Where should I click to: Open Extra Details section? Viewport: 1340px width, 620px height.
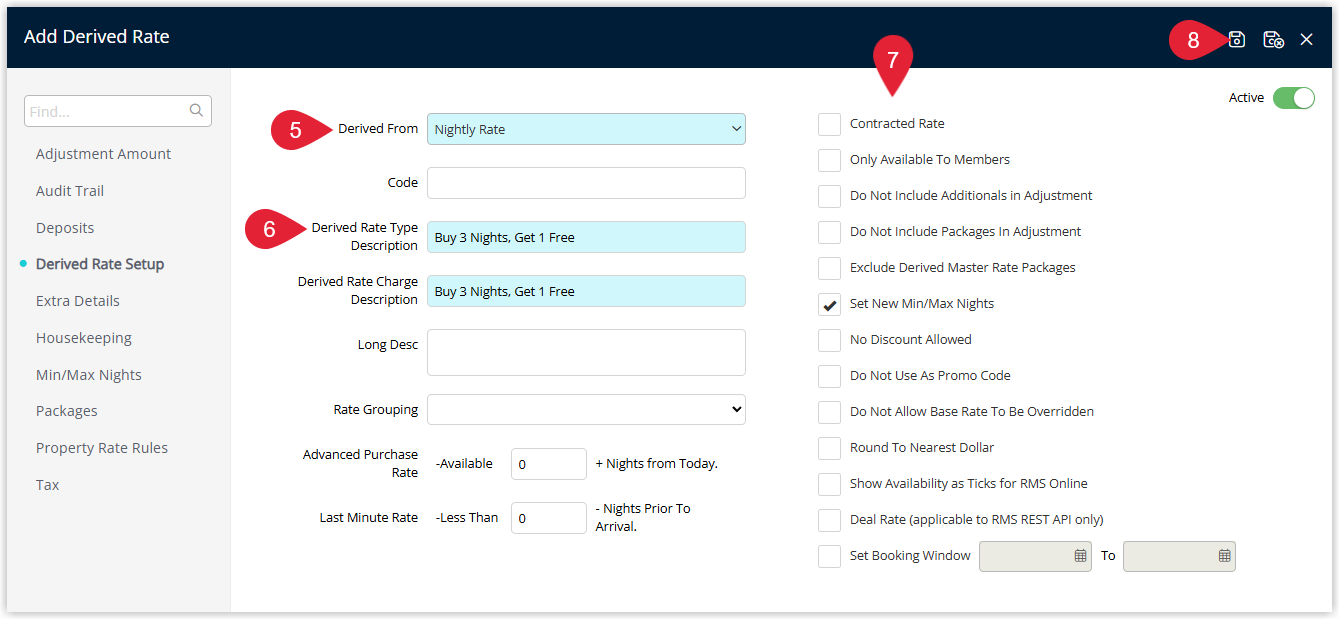(78, 301)
